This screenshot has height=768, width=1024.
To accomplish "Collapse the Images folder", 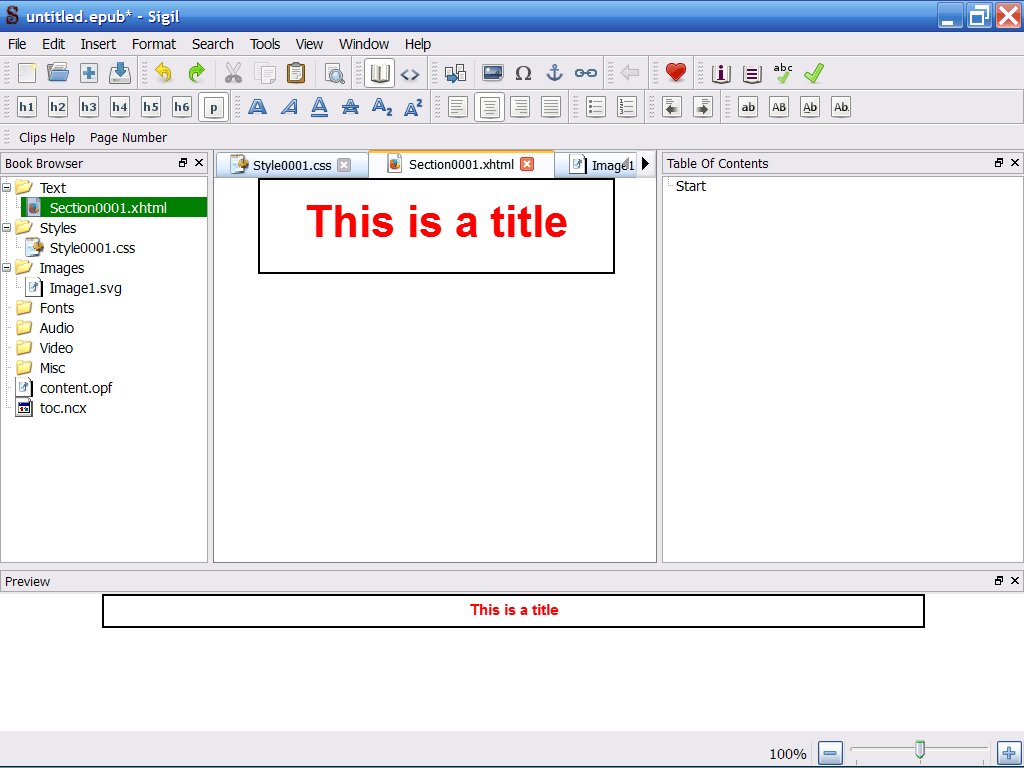I will [x=7, y=268].
